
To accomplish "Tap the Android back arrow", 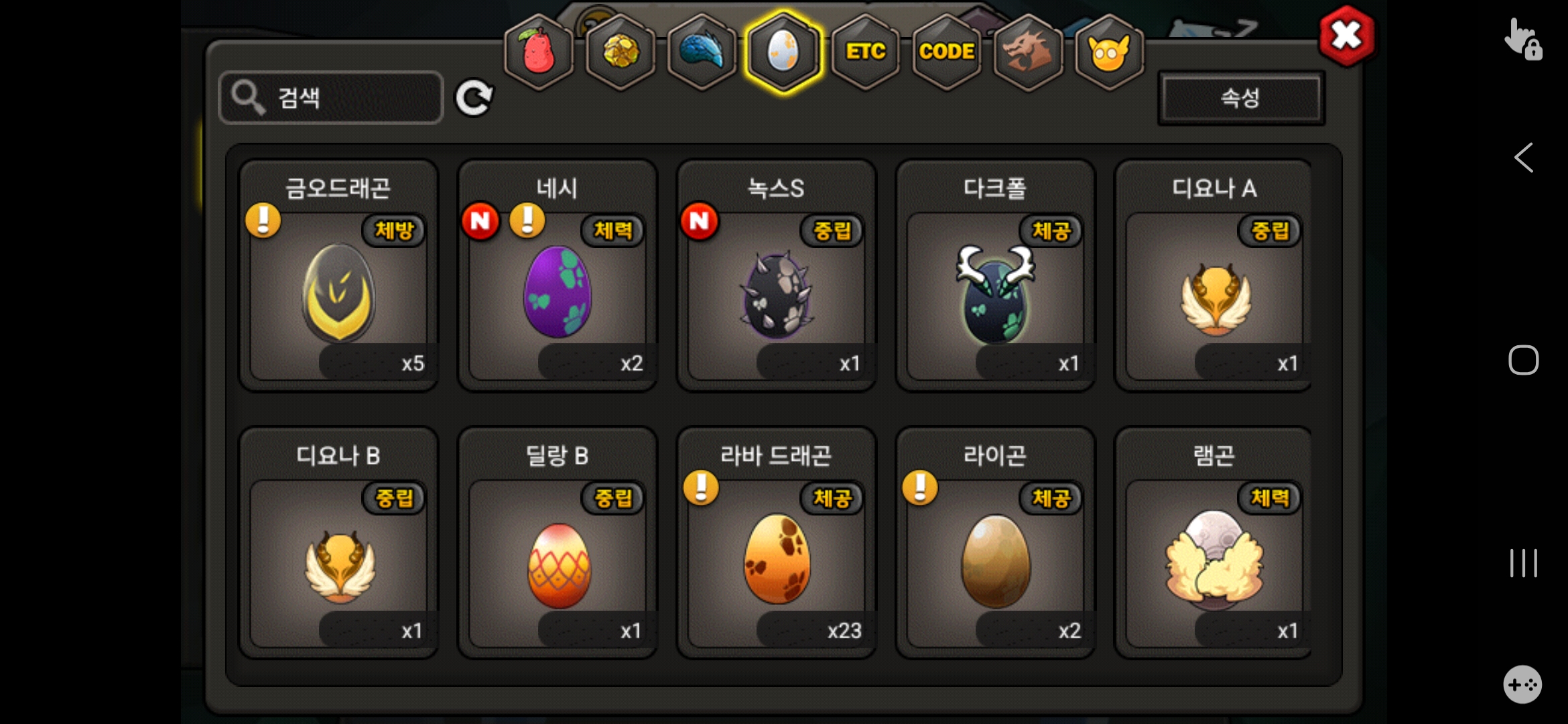I will point(1524,158).
